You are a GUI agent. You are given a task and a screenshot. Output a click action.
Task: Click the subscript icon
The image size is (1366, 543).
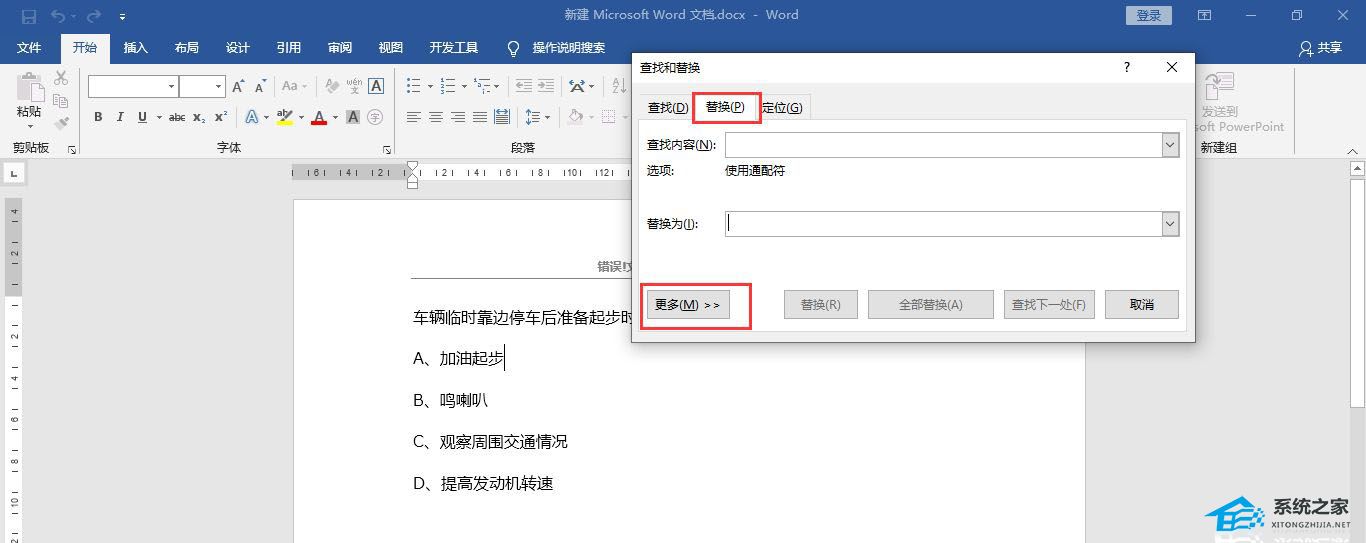pos(199,117)
